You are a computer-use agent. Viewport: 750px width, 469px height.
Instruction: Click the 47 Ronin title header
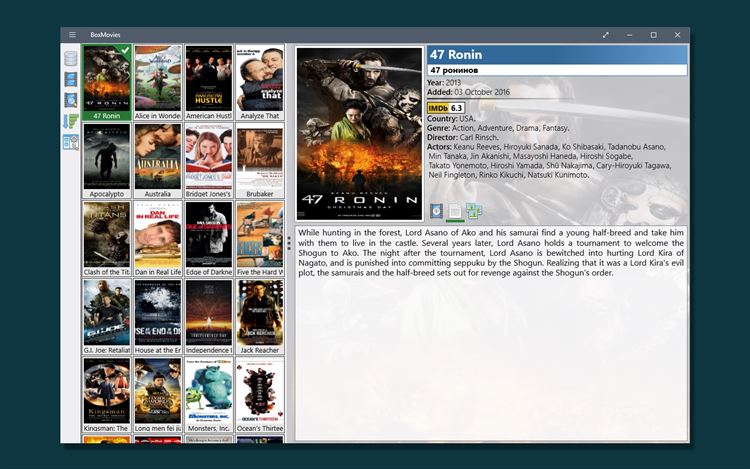[x=557, y=55]
